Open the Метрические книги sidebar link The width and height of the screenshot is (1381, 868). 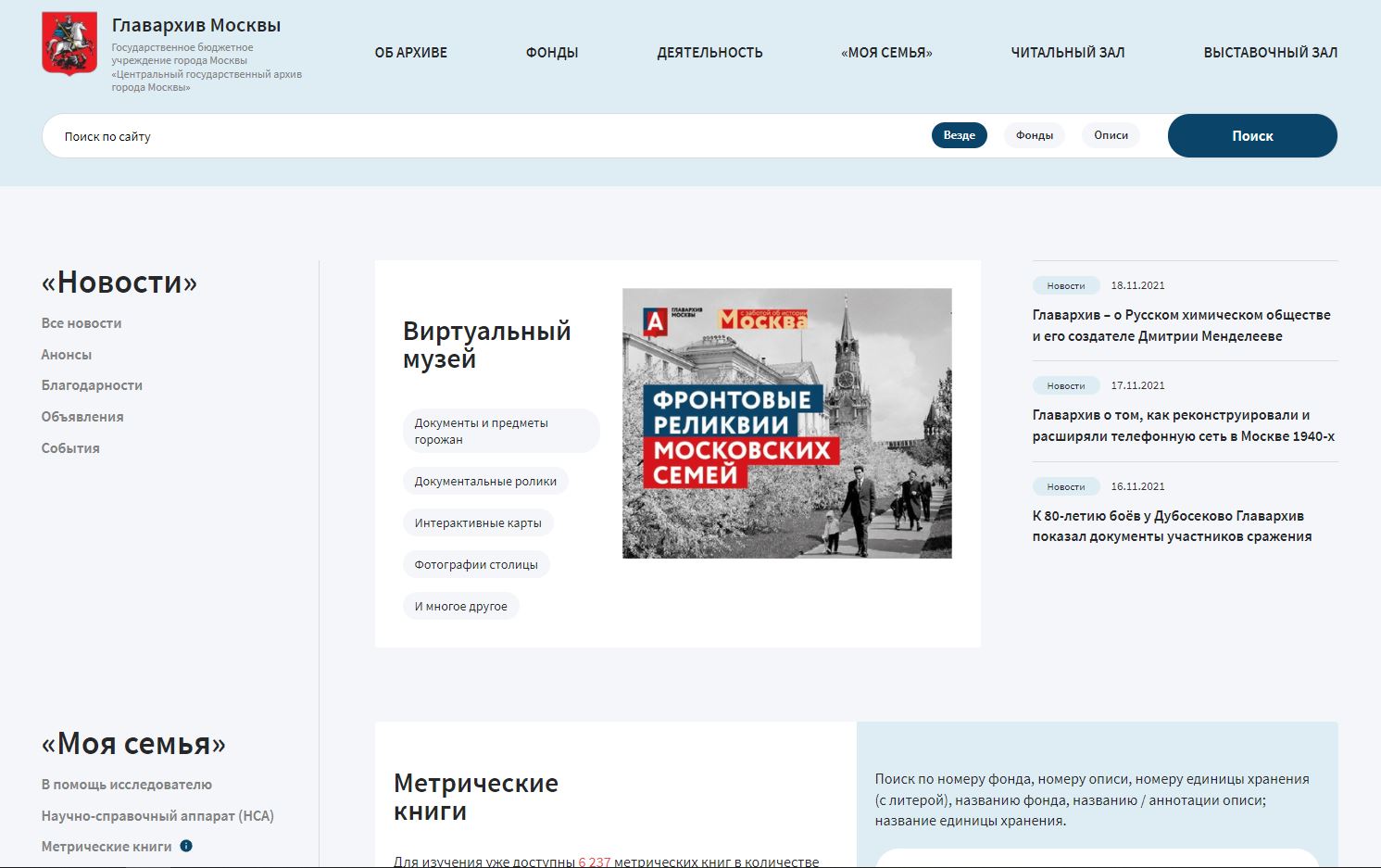point(107,847)
